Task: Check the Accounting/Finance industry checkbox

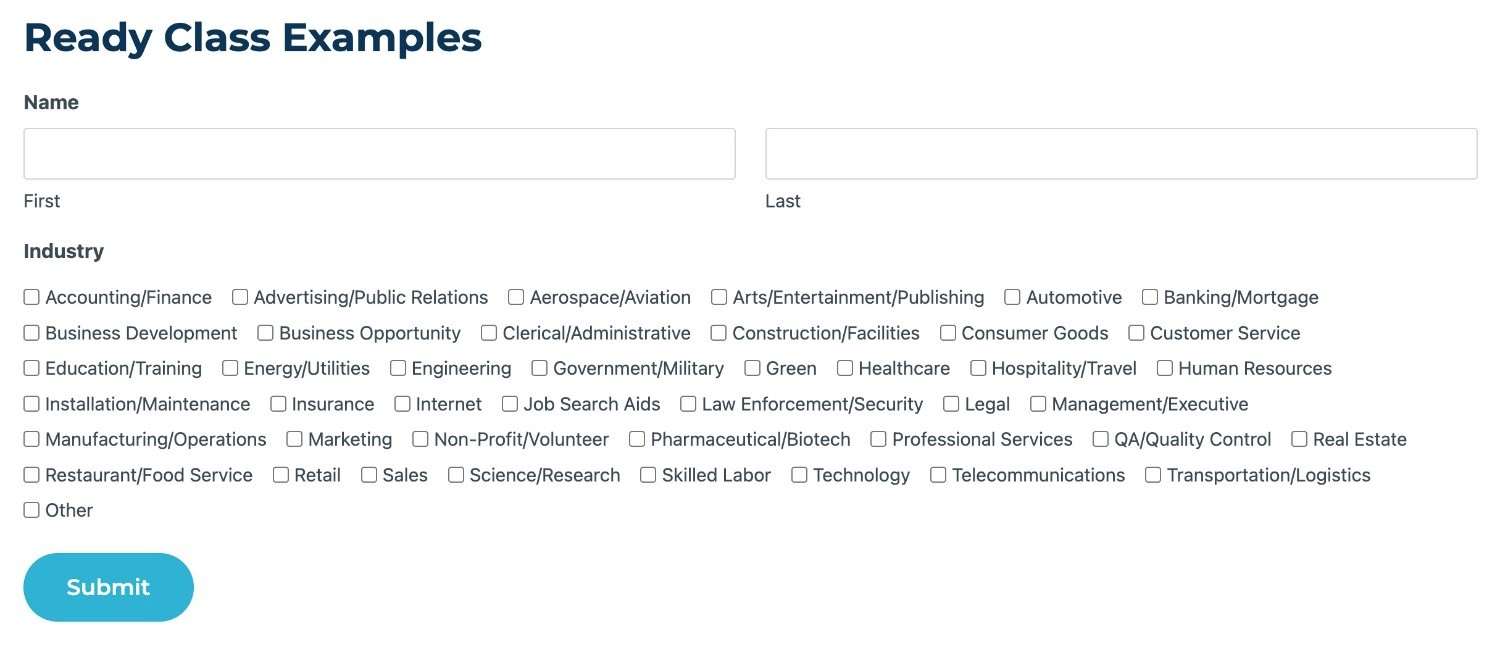Action: (31, 297)
